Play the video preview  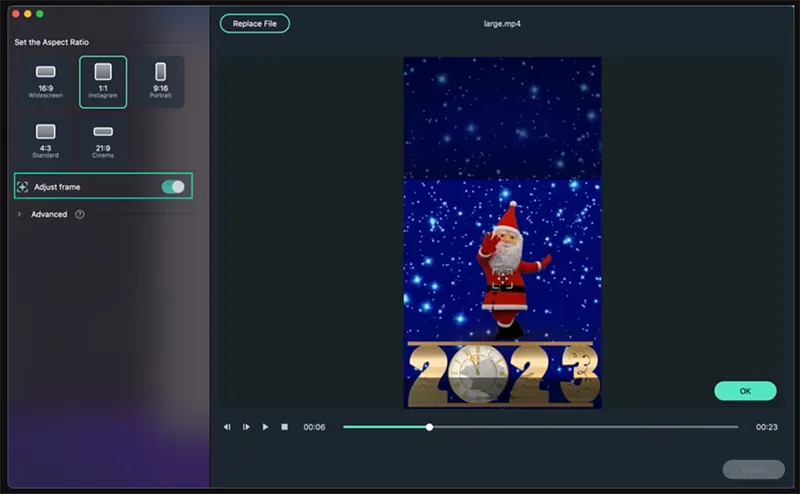[265, 427]
